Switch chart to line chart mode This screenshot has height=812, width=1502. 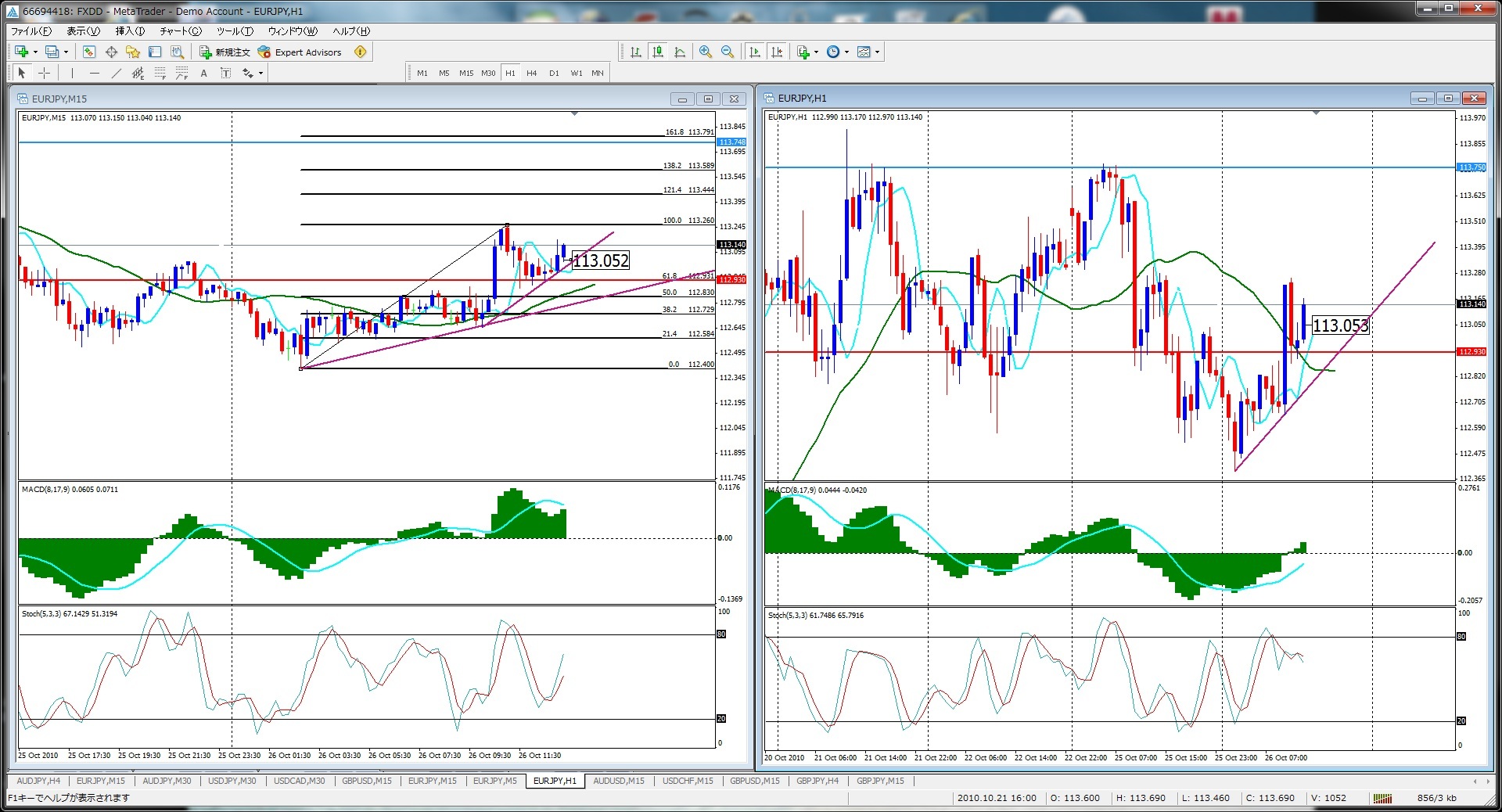680,52
